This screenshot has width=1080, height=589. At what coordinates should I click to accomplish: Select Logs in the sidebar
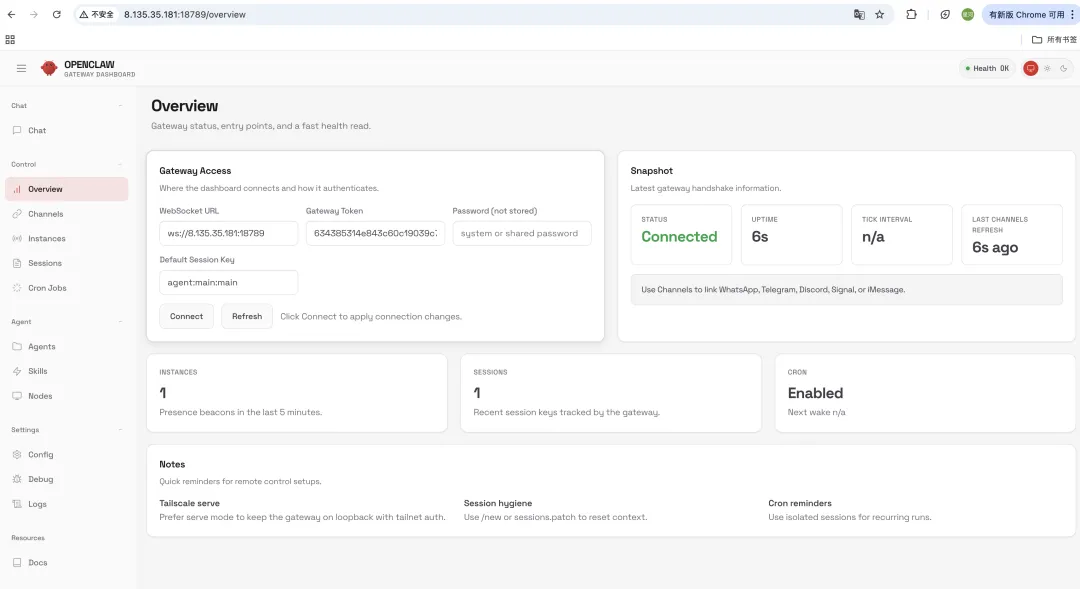pos(37,504)
